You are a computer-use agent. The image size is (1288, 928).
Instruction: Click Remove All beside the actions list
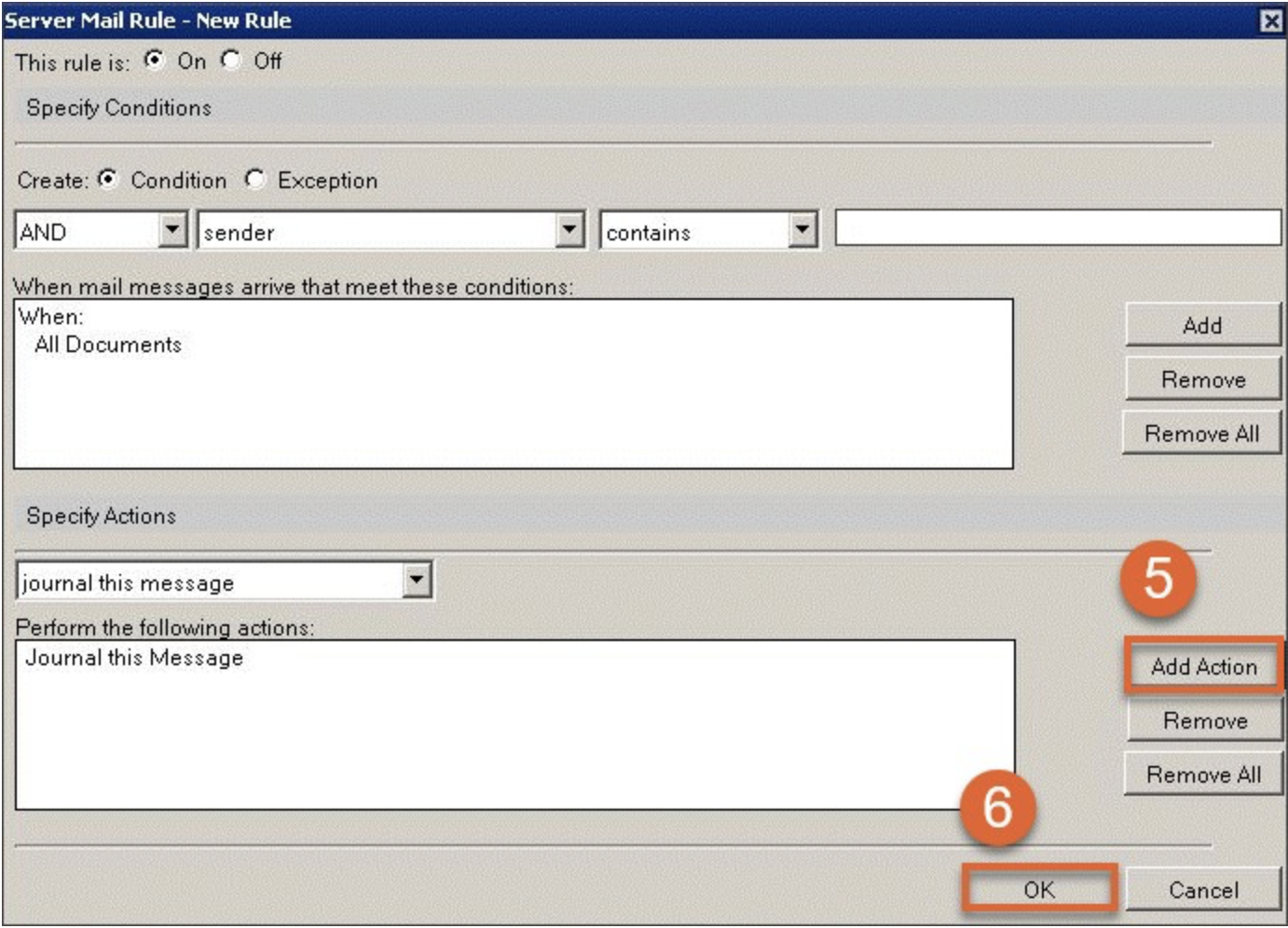1203,774
